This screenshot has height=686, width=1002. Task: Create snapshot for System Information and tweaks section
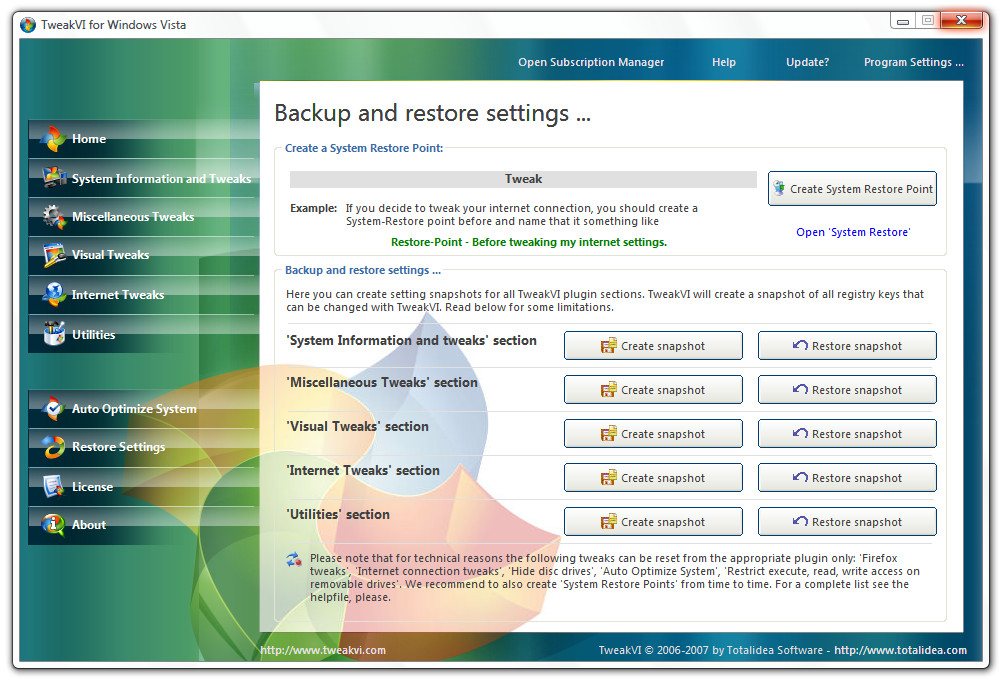(x=653, y=346)
